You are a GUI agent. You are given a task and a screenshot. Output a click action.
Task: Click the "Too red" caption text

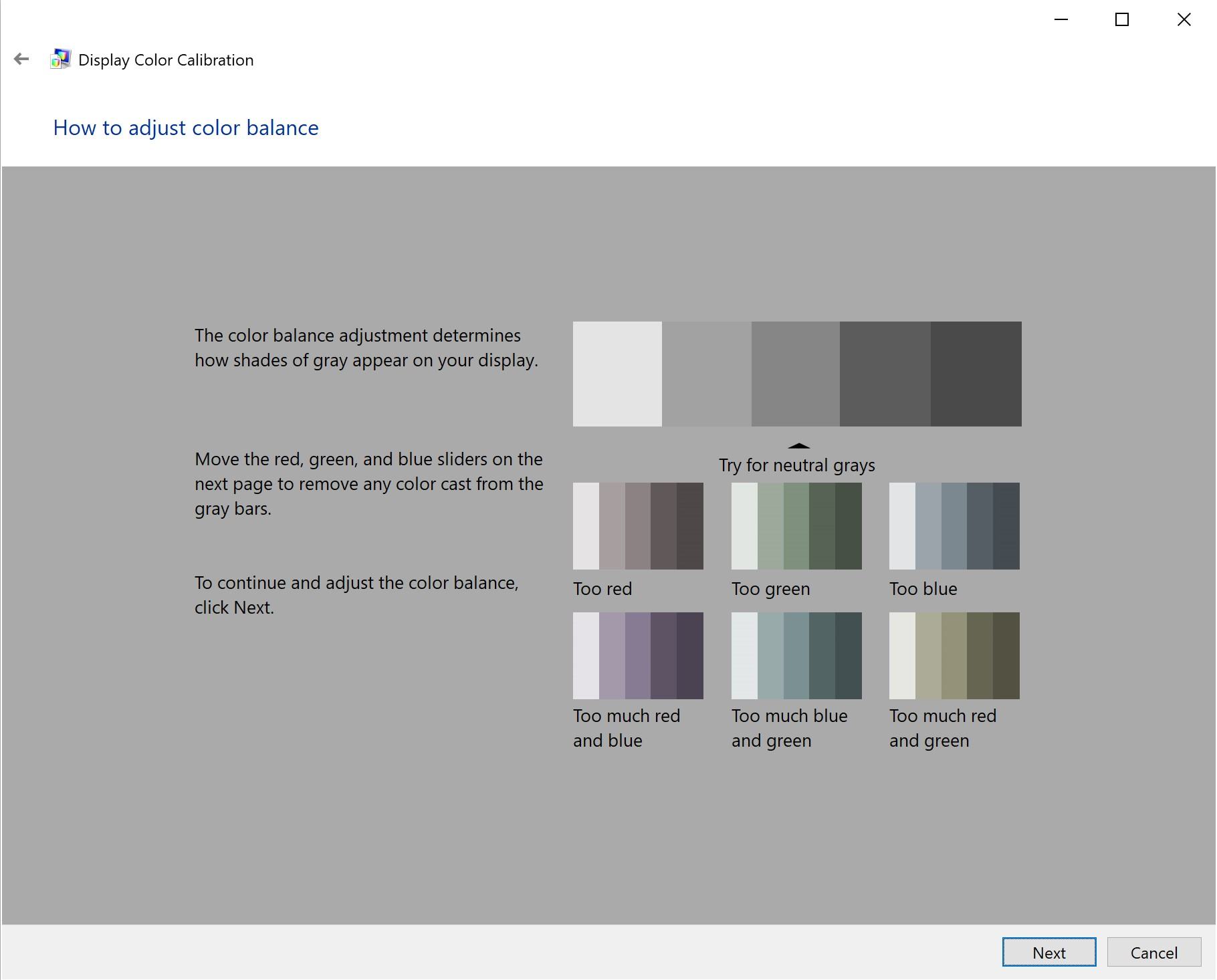tap(602, 589)
